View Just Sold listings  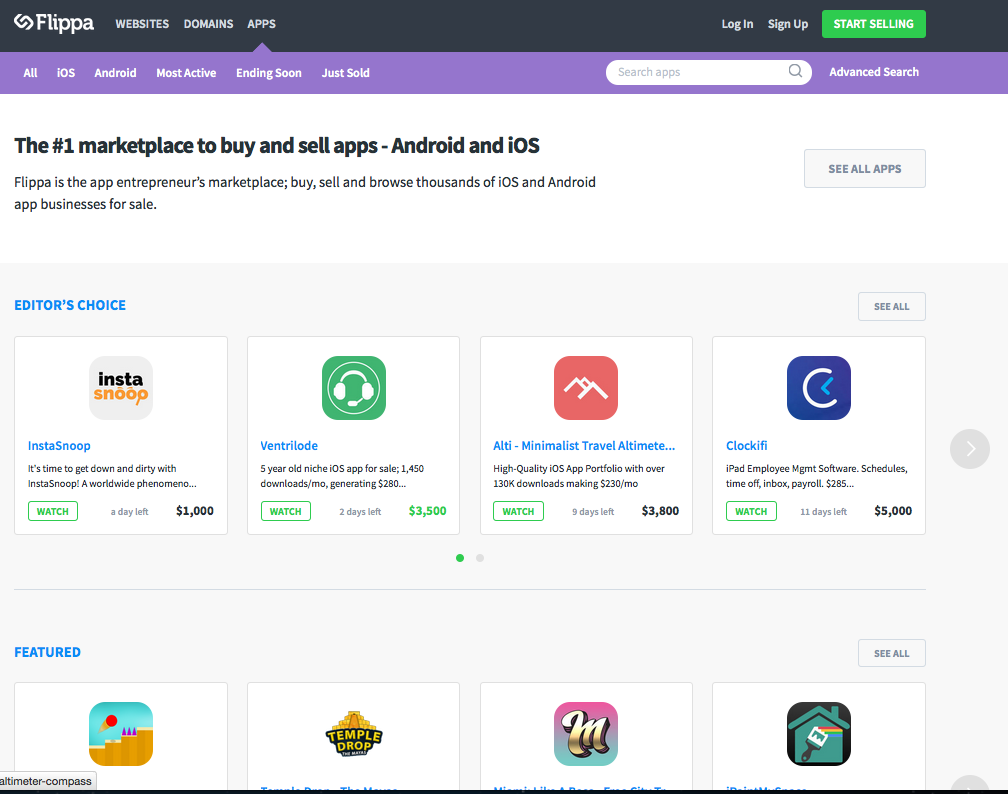pyautogui.click(x=345, y=73)
